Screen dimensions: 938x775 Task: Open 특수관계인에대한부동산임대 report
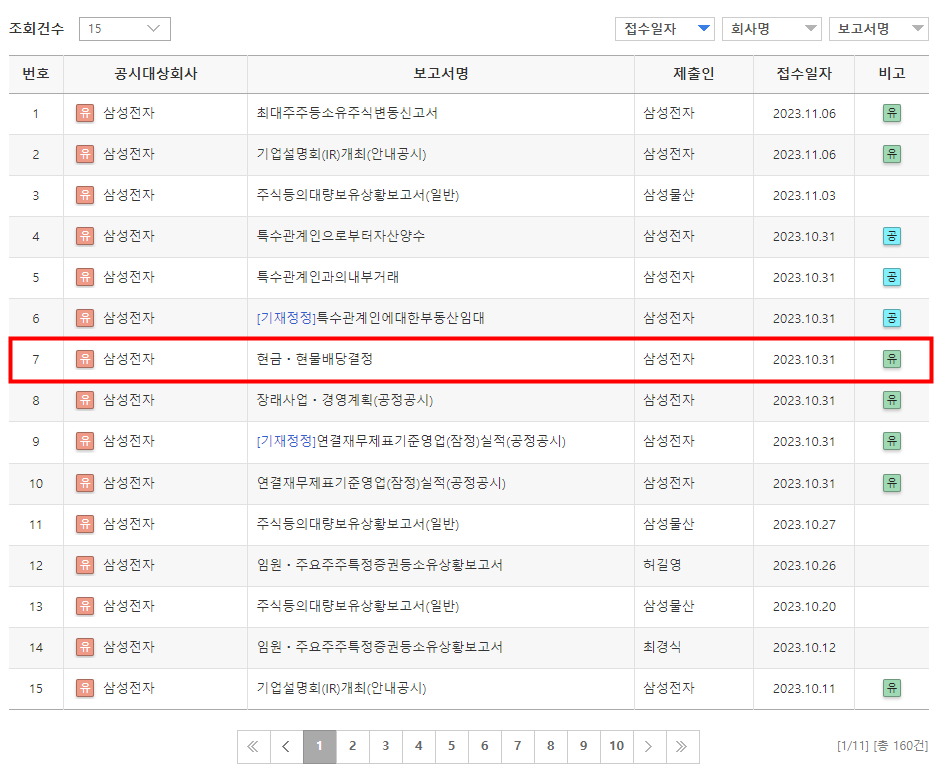click(x=370, y=318)
